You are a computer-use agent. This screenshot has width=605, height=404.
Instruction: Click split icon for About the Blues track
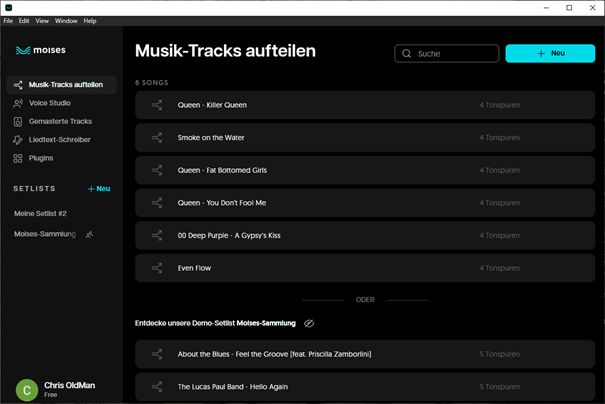[157, 354]
